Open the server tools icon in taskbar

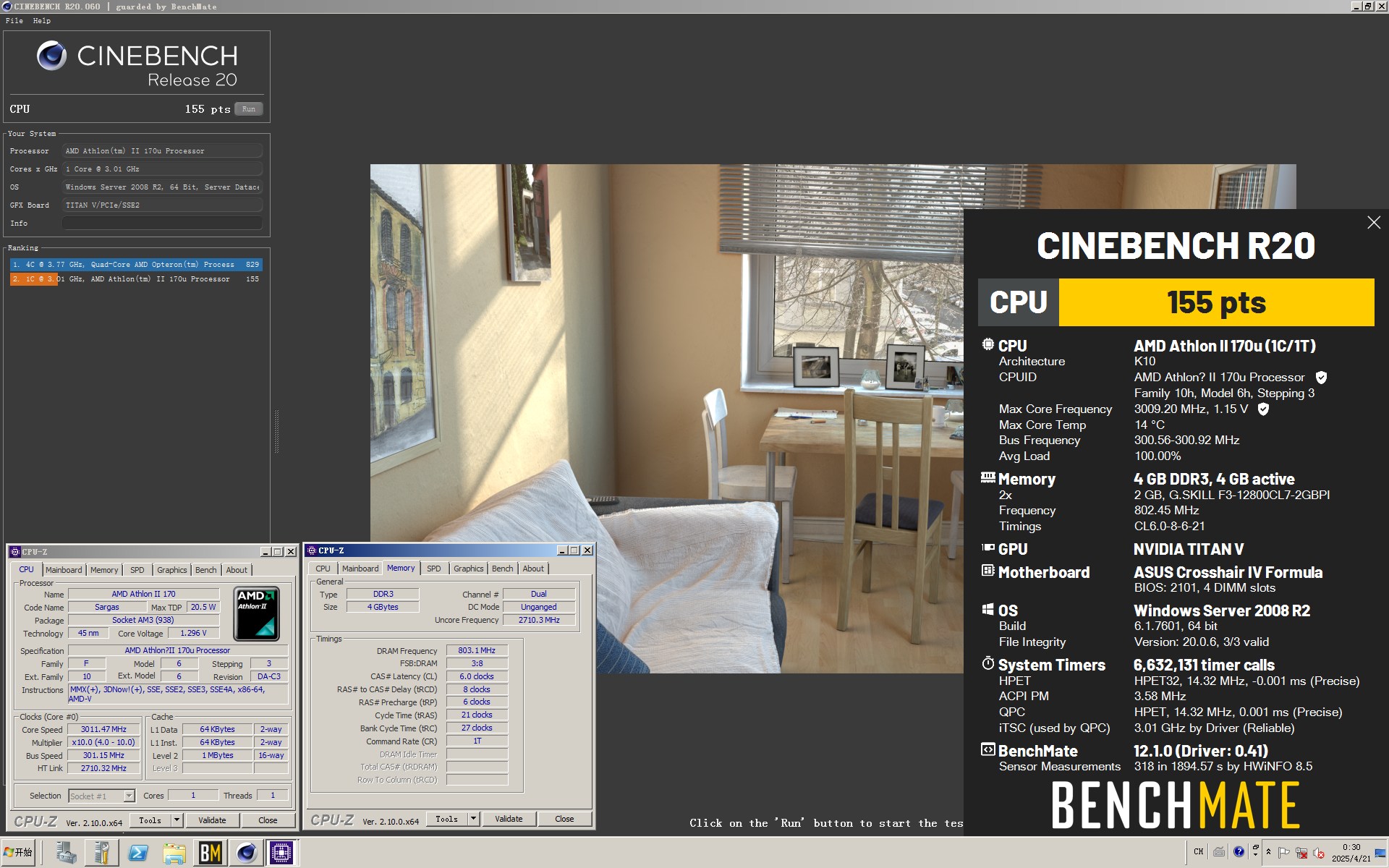point(102,853)
